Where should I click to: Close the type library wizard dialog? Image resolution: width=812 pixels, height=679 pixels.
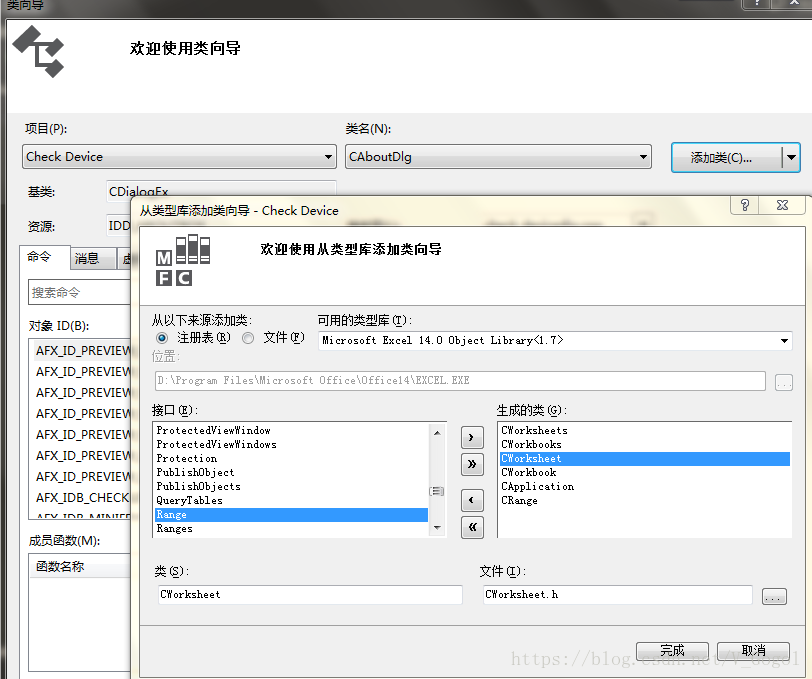[x=782, y=205]
